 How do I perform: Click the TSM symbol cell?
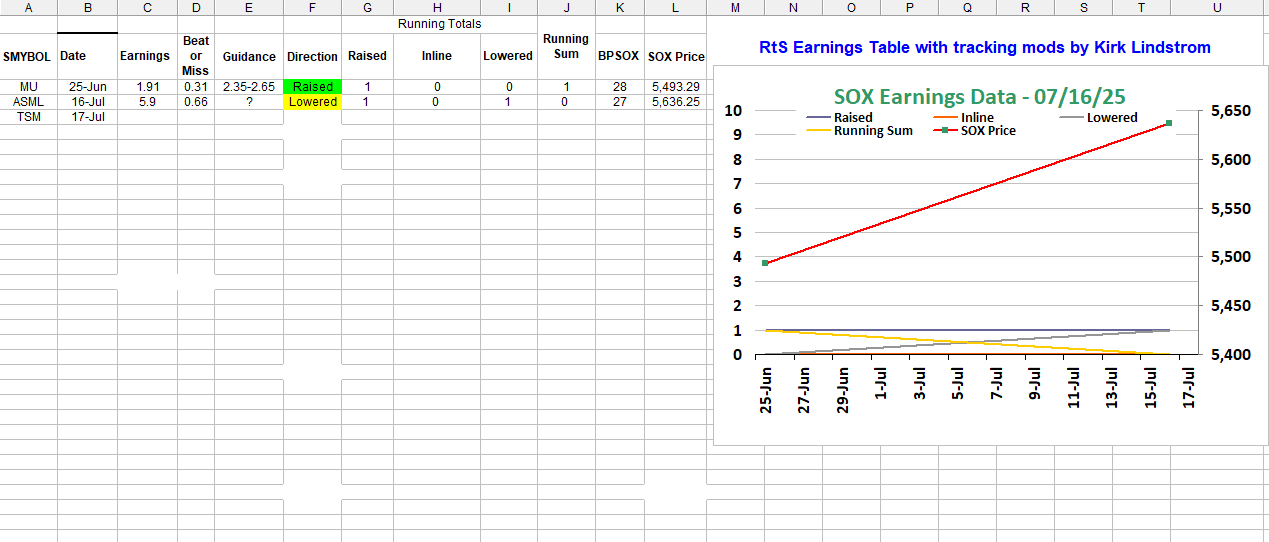[28, 117]
